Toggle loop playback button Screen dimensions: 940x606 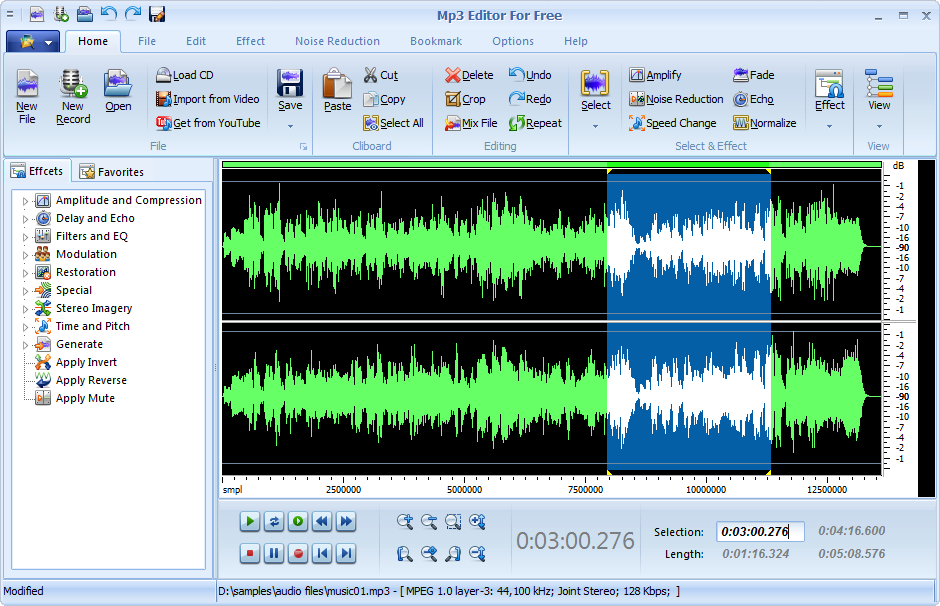[274, 521]
